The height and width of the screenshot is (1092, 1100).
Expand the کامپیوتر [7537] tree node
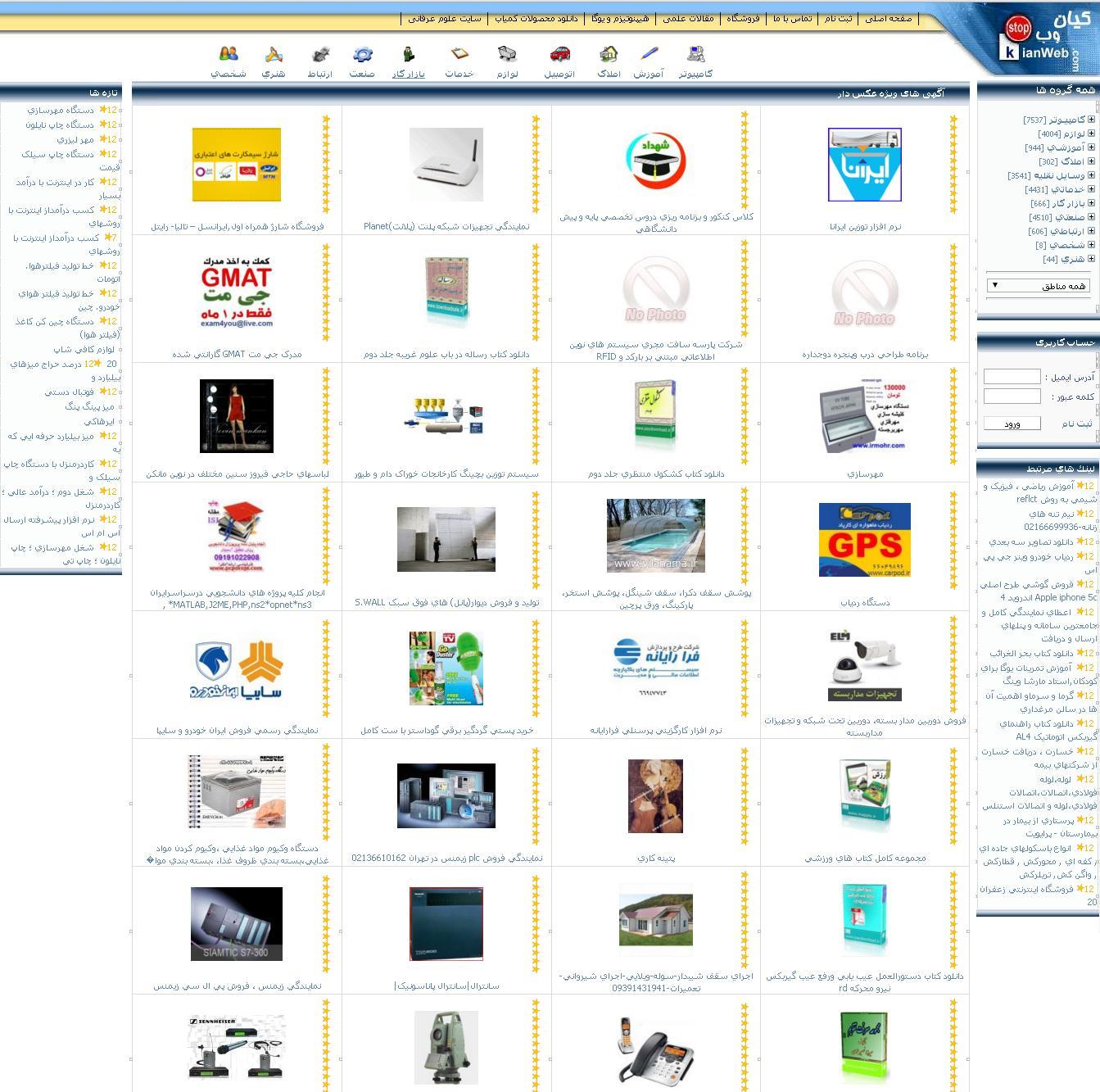pyautogui.click(x=1091, y=120)
